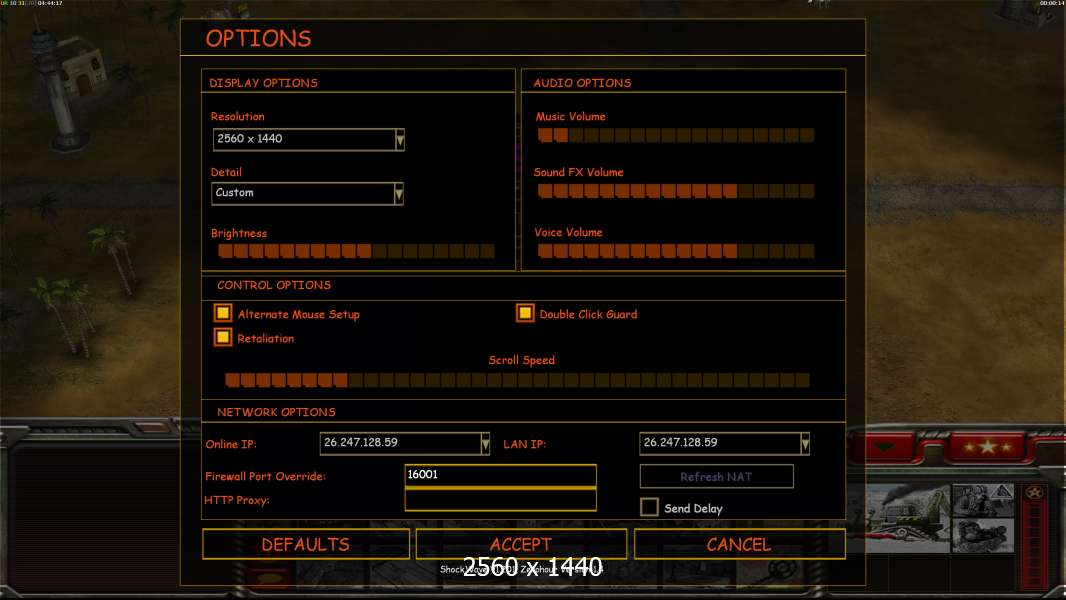Click the red down-arrow button in the game HUD

pos(884,447)
